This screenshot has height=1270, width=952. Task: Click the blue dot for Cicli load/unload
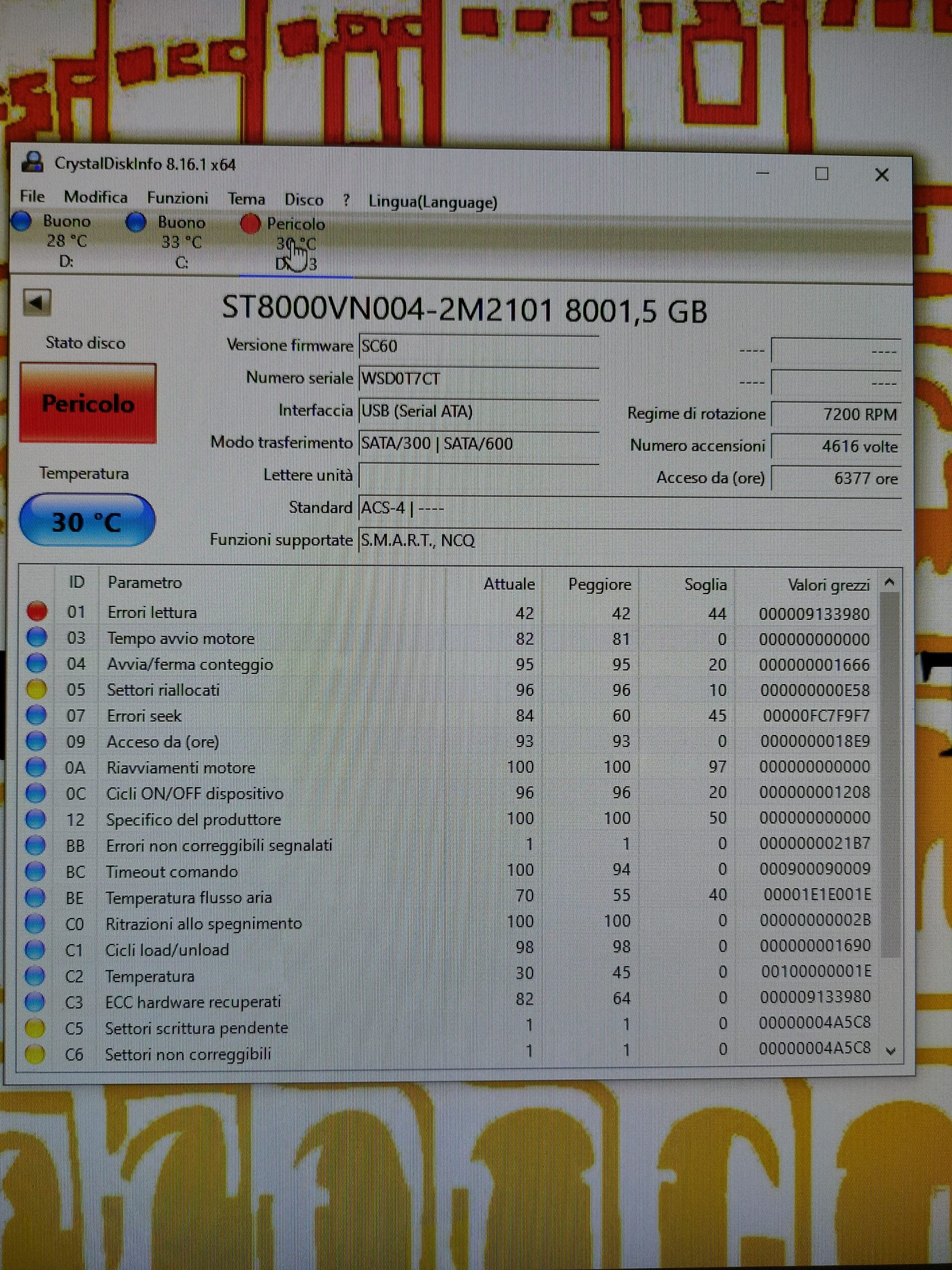click(x=35, y=949)
